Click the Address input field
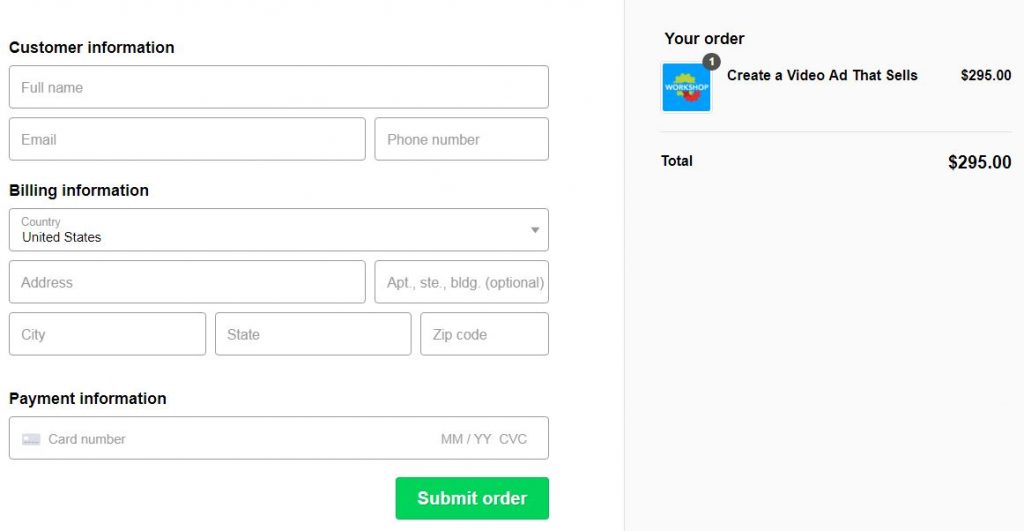The width and height of the screenshot is (1024, 531). (187, 282)
